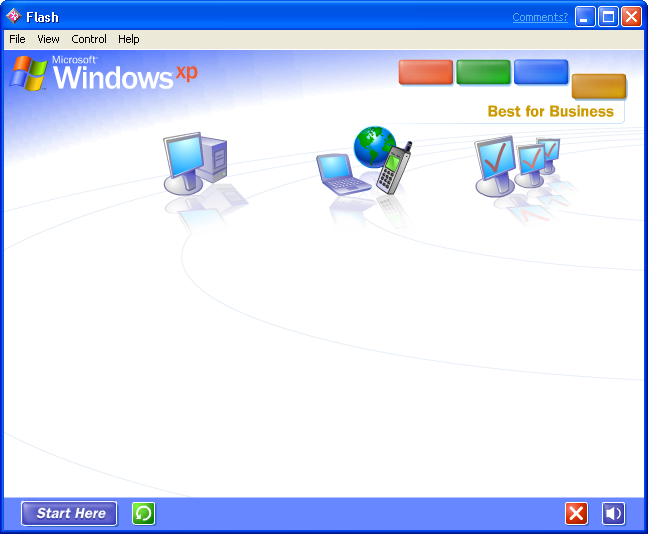Click the Flash app icon in title bar
Viewport: 648px width, 534px height.
tap(14, 17)
